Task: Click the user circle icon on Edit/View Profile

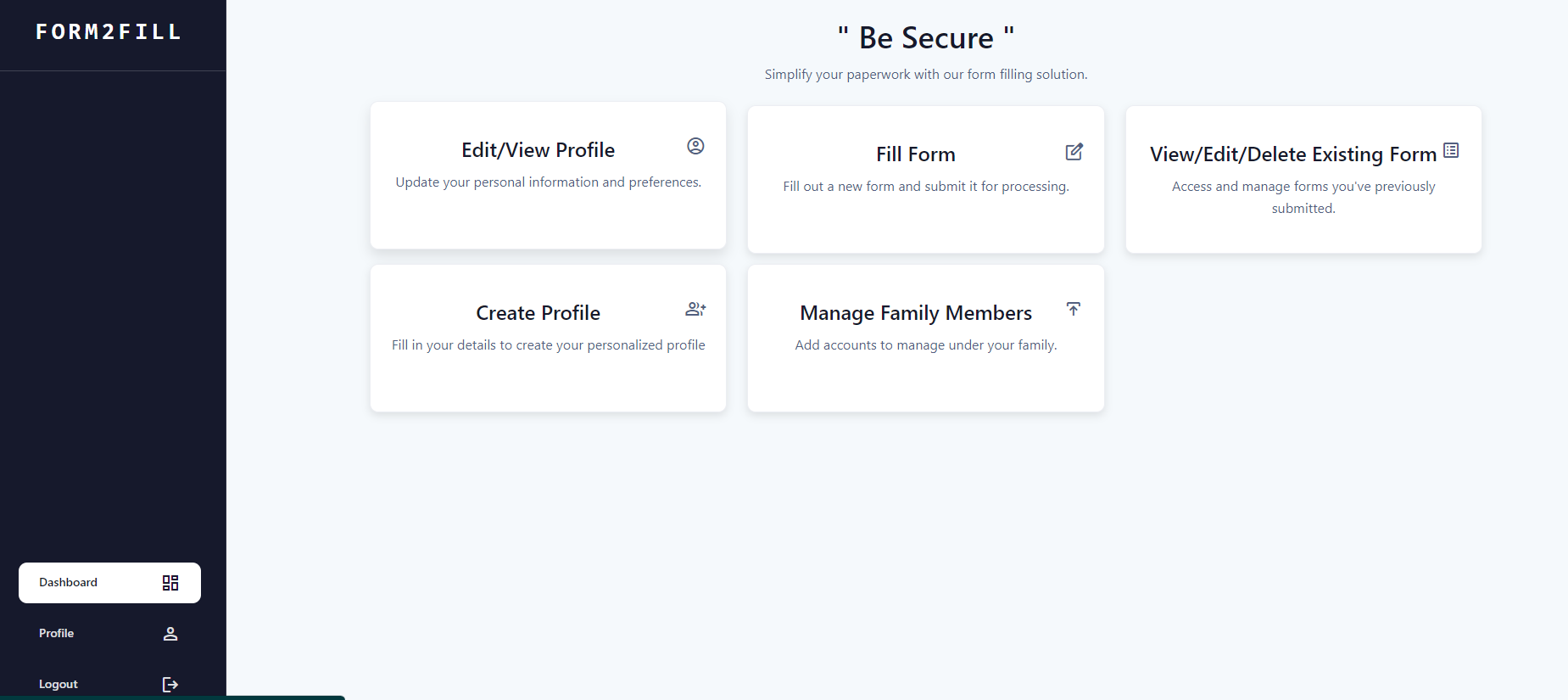Action: click(x=695, y=146)
